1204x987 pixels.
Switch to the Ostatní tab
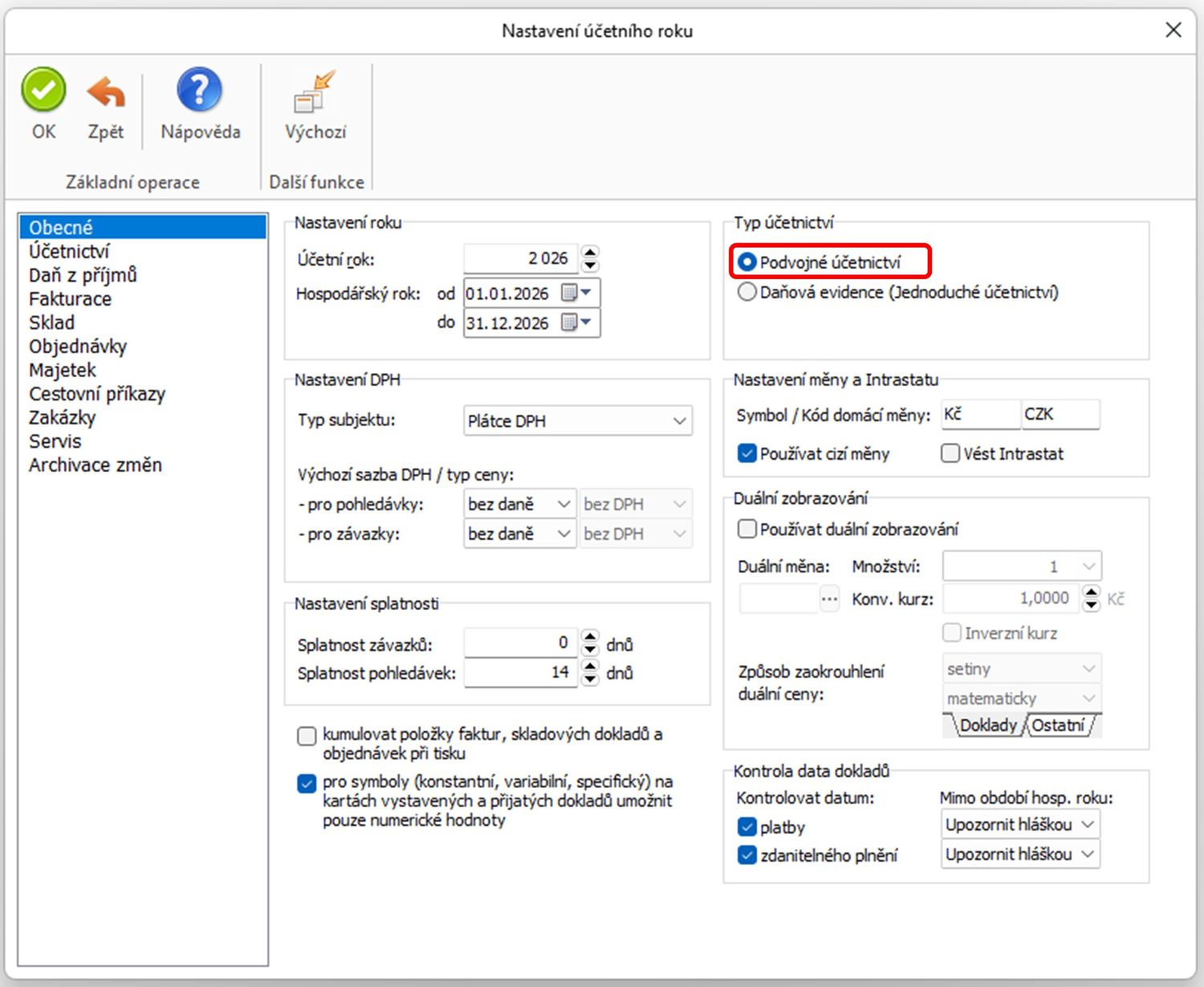[x=1058, y=725]
